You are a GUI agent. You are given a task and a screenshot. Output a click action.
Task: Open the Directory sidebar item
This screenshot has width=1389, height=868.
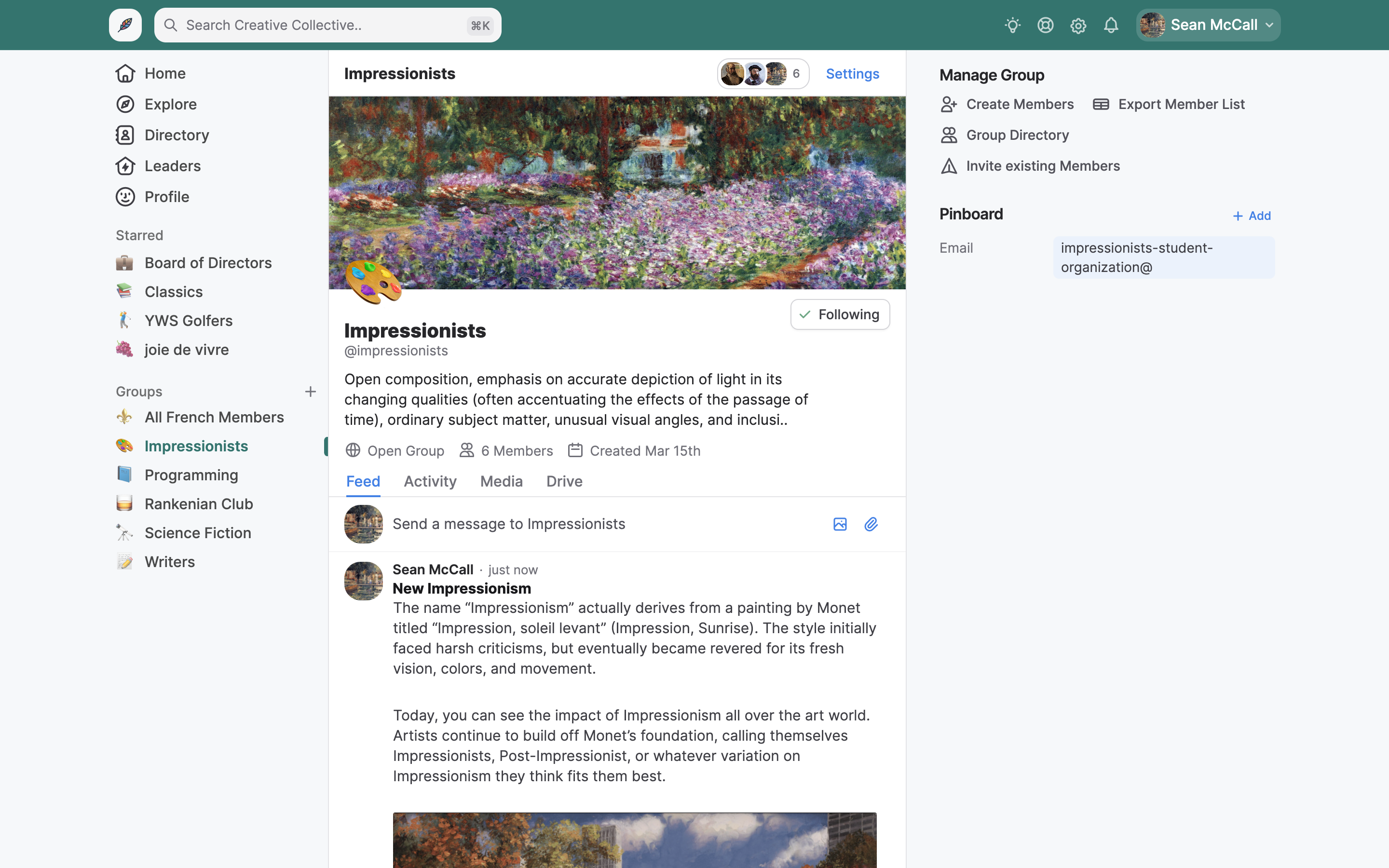tap(177, 135)
